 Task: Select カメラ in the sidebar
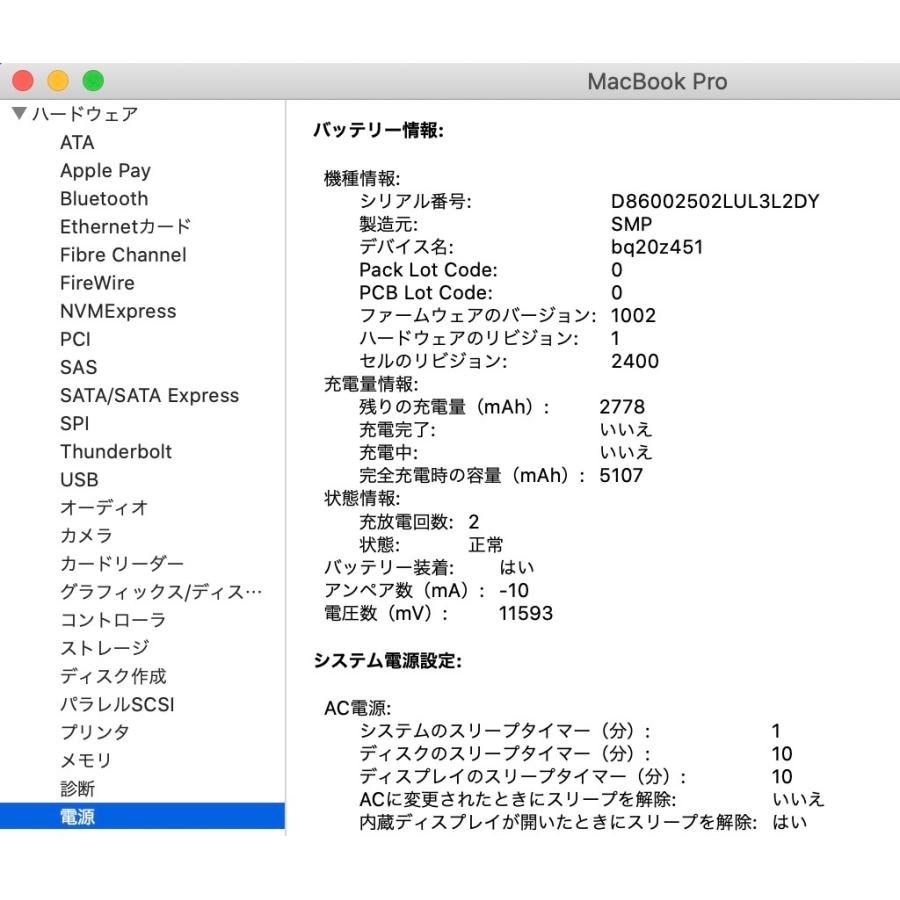tap(86, 536)
